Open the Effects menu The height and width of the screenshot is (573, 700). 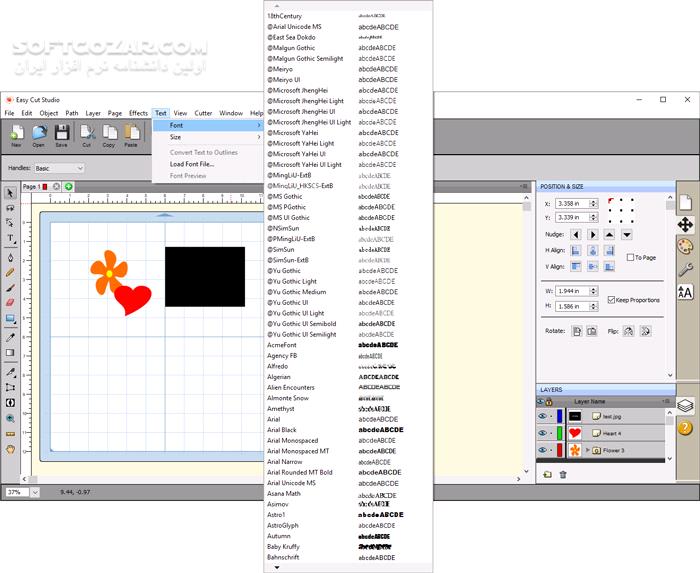138,113
